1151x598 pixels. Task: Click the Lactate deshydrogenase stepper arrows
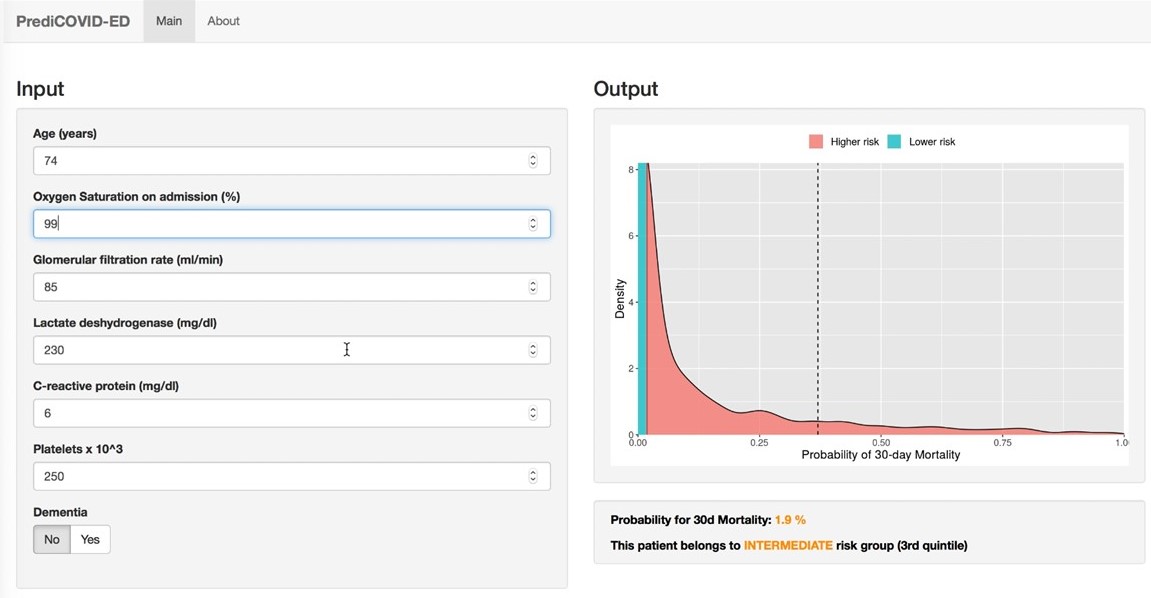click(533, 350)
